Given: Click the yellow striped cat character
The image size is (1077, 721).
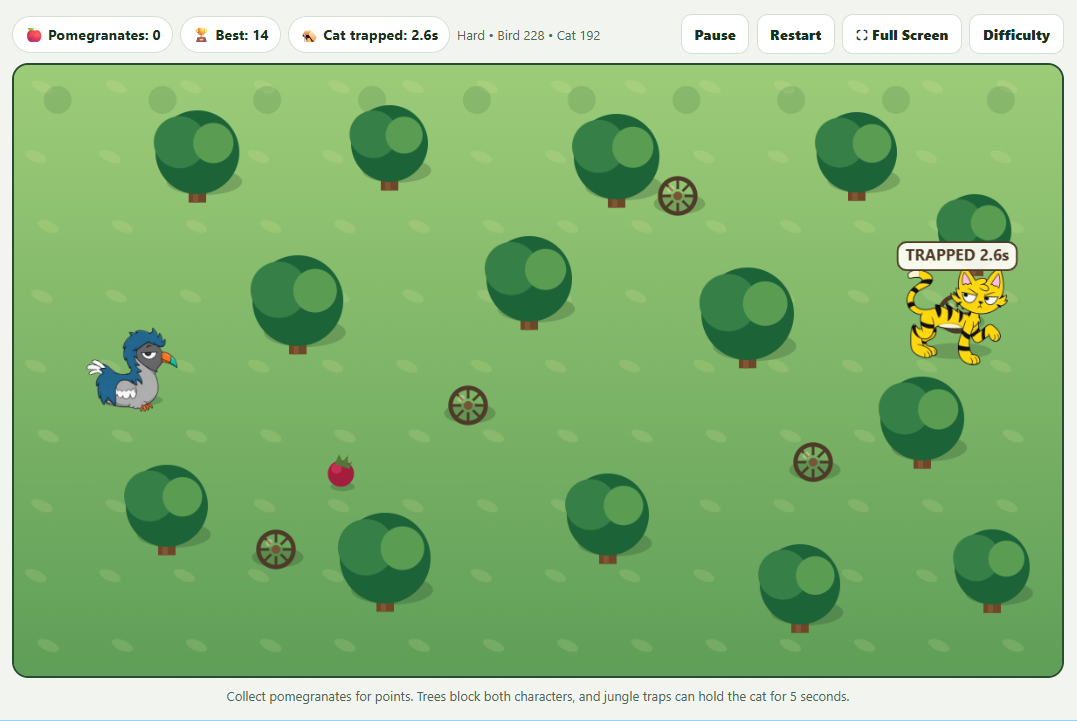Looking at the screenshot, I should coord(956,317).
